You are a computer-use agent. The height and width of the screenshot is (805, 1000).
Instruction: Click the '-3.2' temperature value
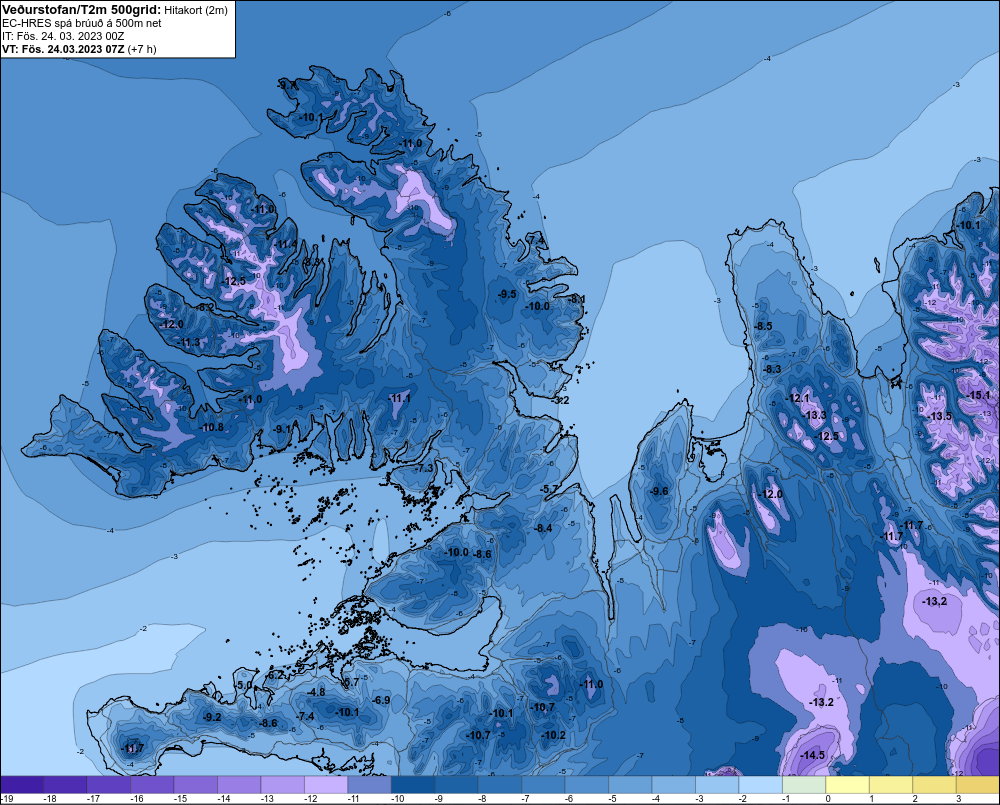[560, 400]
